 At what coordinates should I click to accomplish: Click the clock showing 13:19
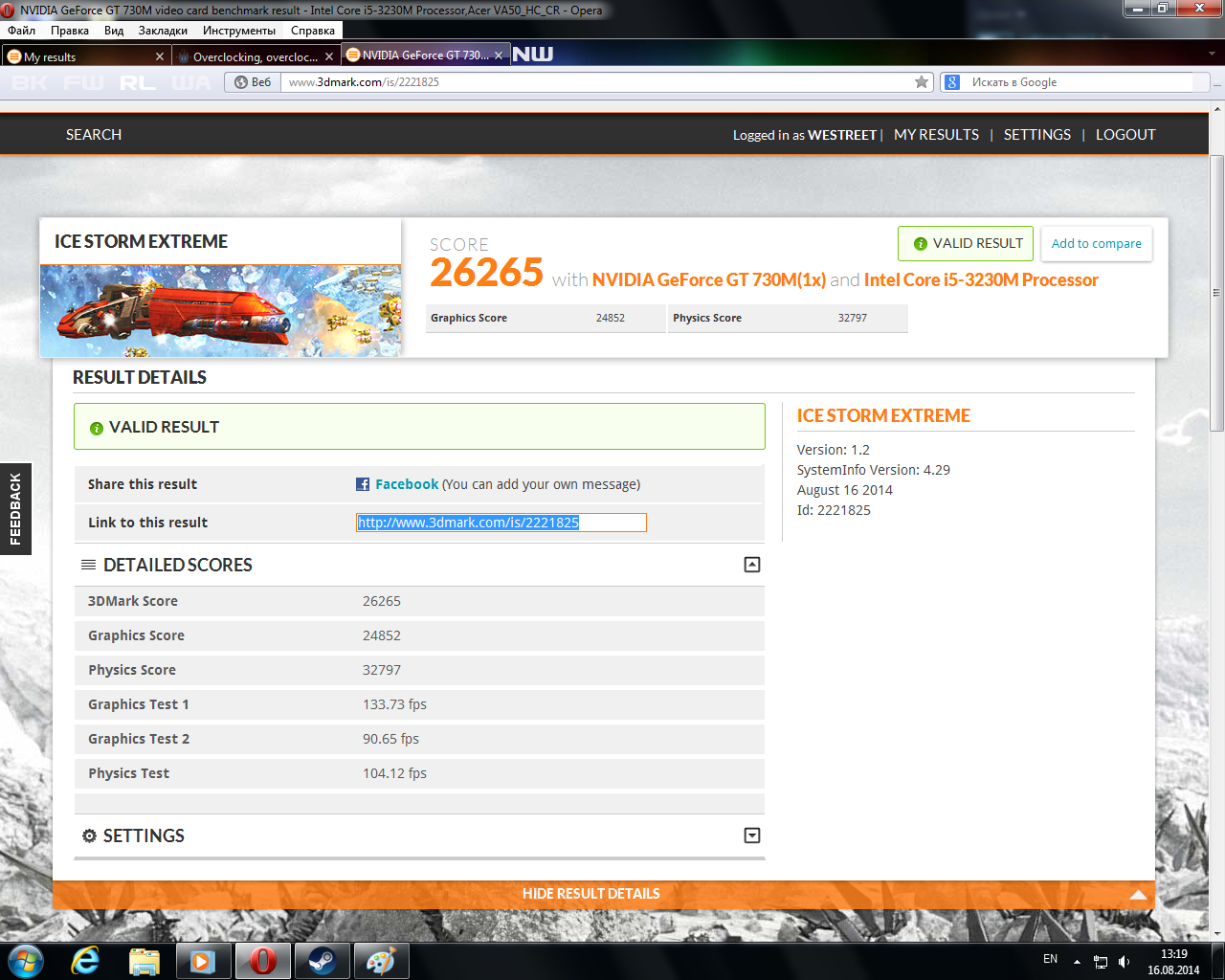1173,954
